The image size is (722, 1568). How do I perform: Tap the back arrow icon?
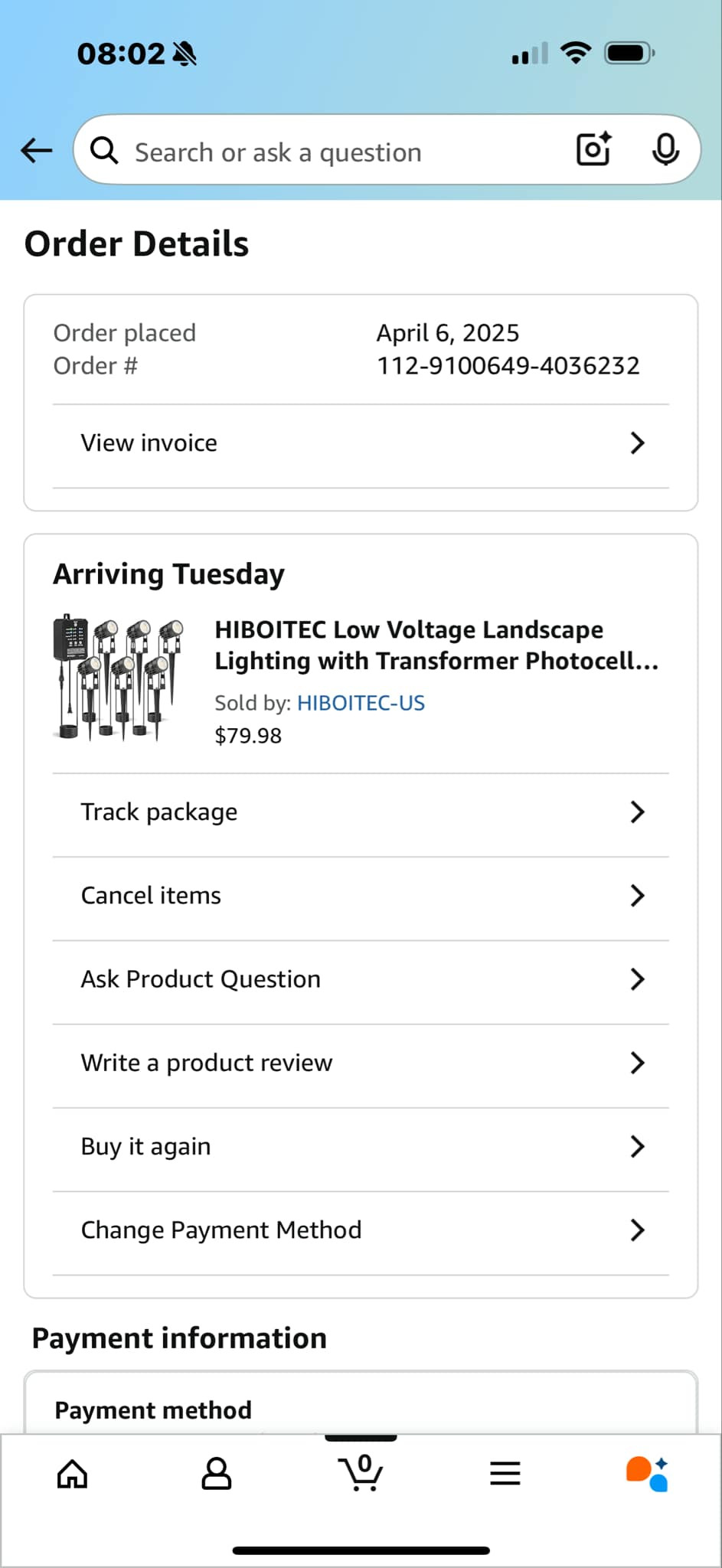[x=36, y=151]
